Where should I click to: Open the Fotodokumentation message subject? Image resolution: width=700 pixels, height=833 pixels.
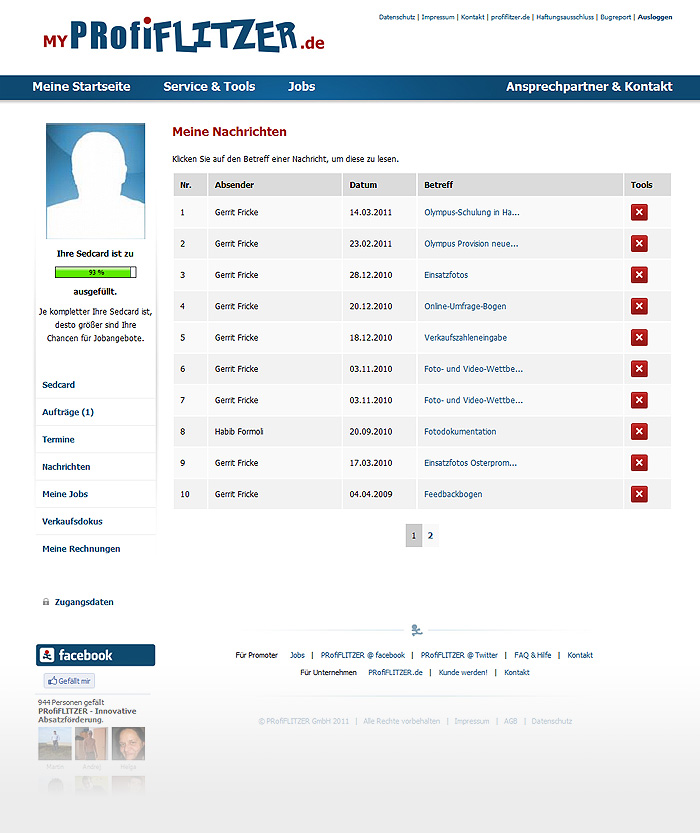[460, 432]
